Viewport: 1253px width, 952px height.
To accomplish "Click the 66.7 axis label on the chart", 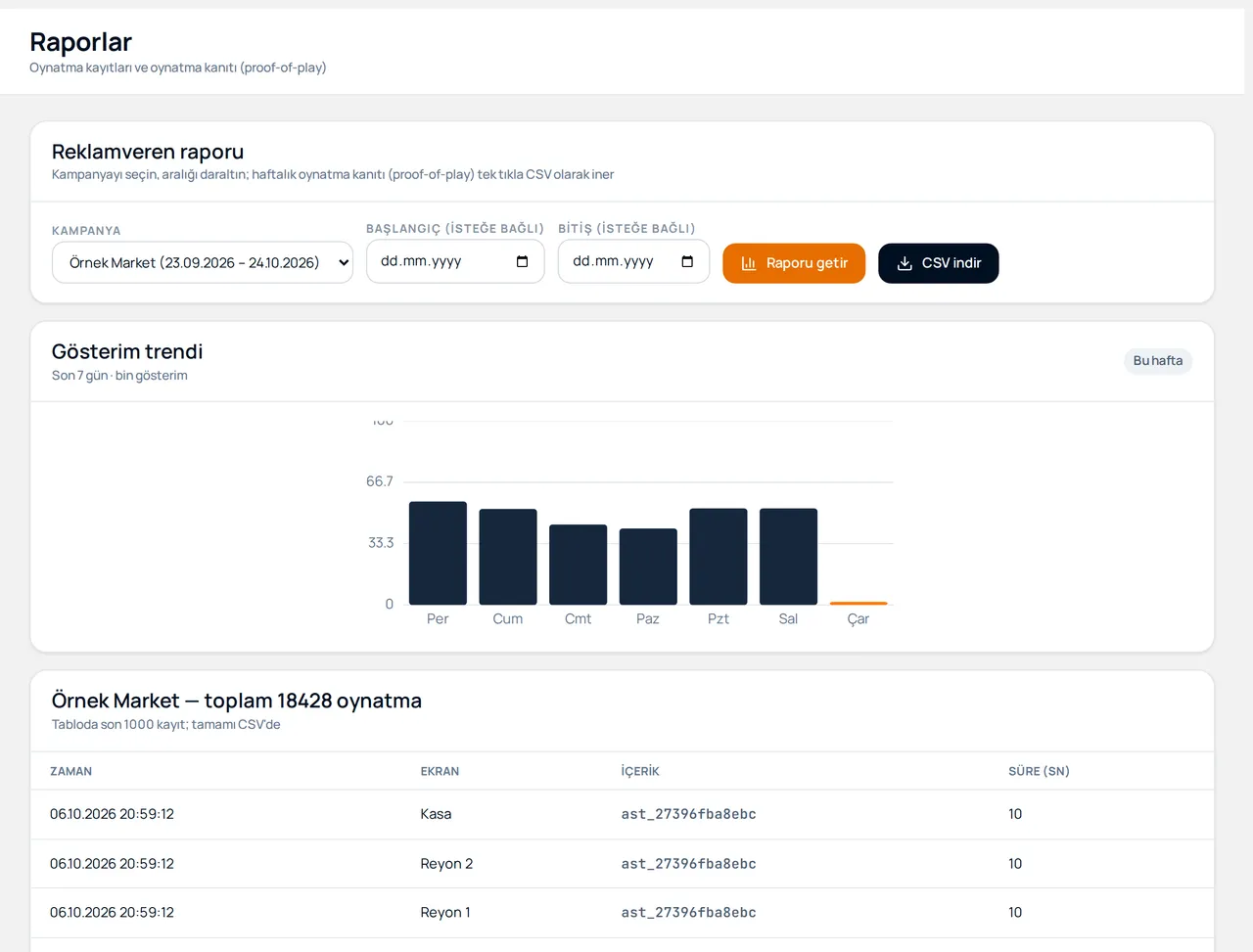I will (x=380, y=481).
